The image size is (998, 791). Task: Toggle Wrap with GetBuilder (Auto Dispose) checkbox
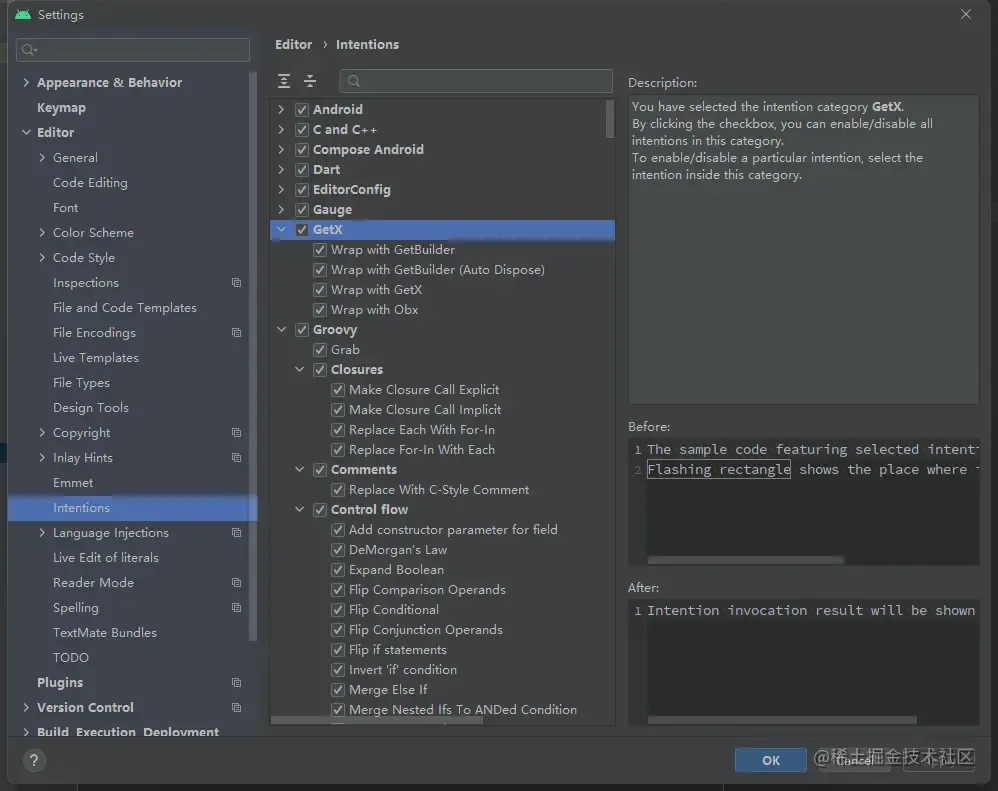point(320,270)
